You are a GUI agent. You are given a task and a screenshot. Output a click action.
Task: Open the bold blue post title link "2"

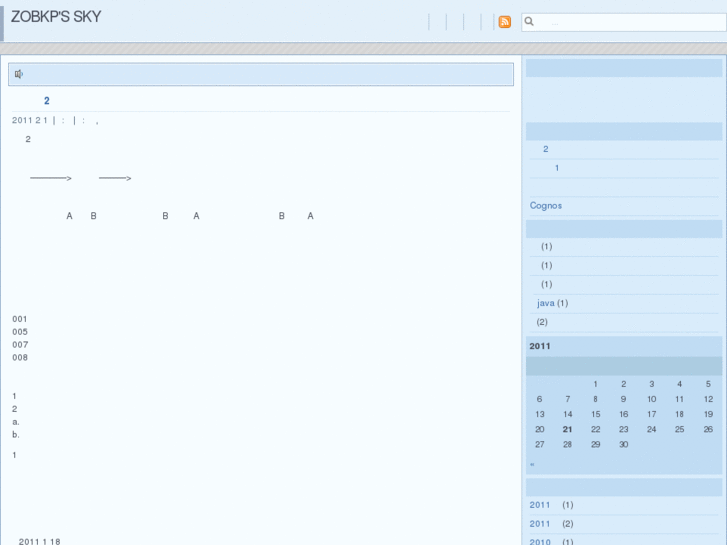pyautogui.click(x=46, y=101)
